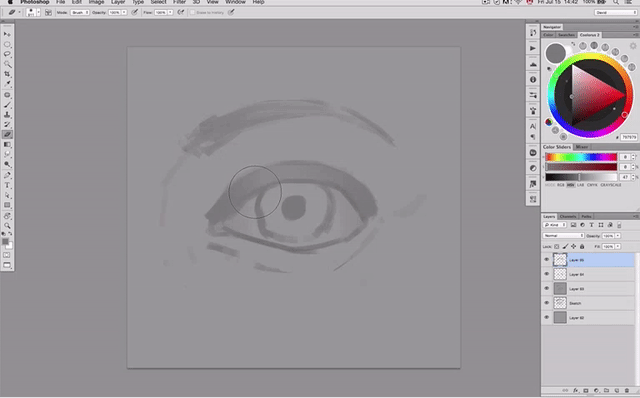Select the Layer 94 thumbnail

(560, 274)
